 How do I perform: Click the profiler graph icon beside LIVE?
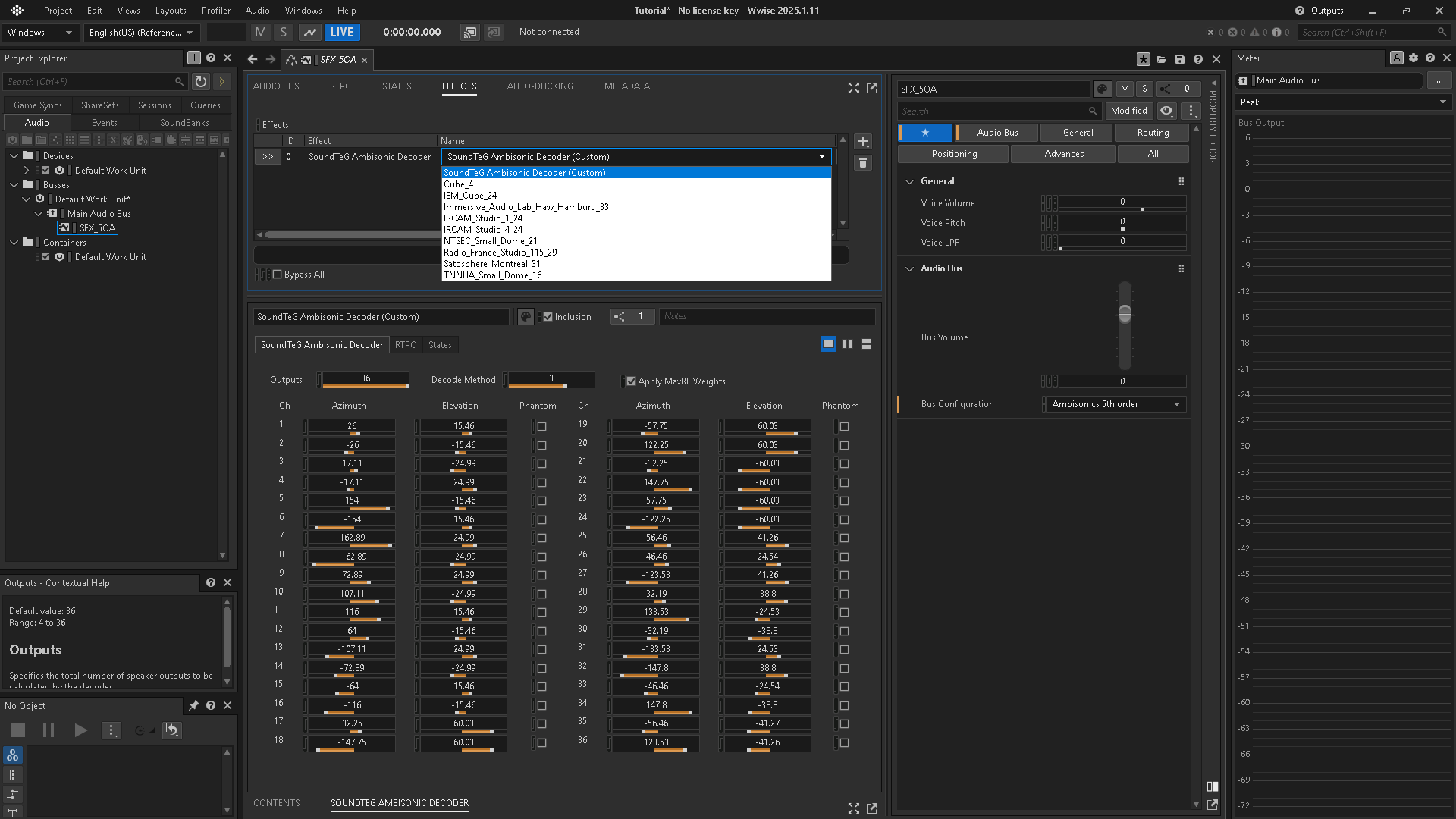click(x=309, y=32)
